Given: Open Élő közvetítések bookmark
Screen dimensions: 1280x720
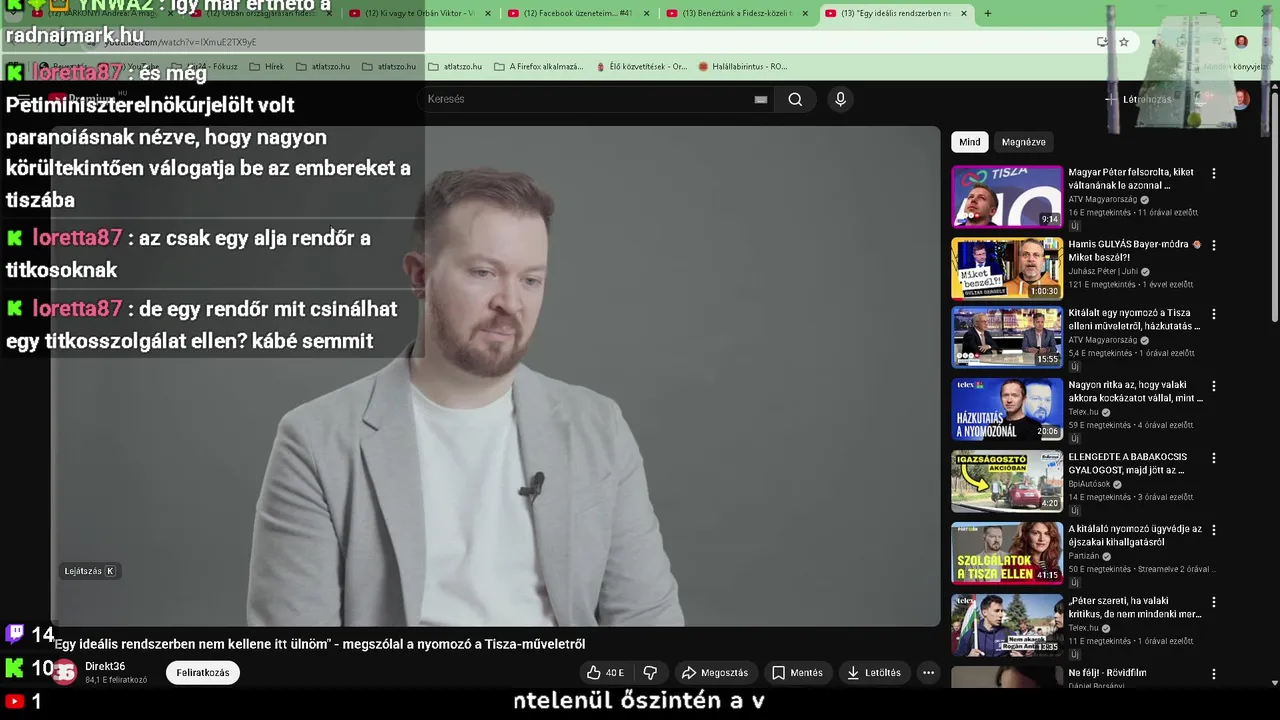Looking at the screenshot, I should click(641, 67).
